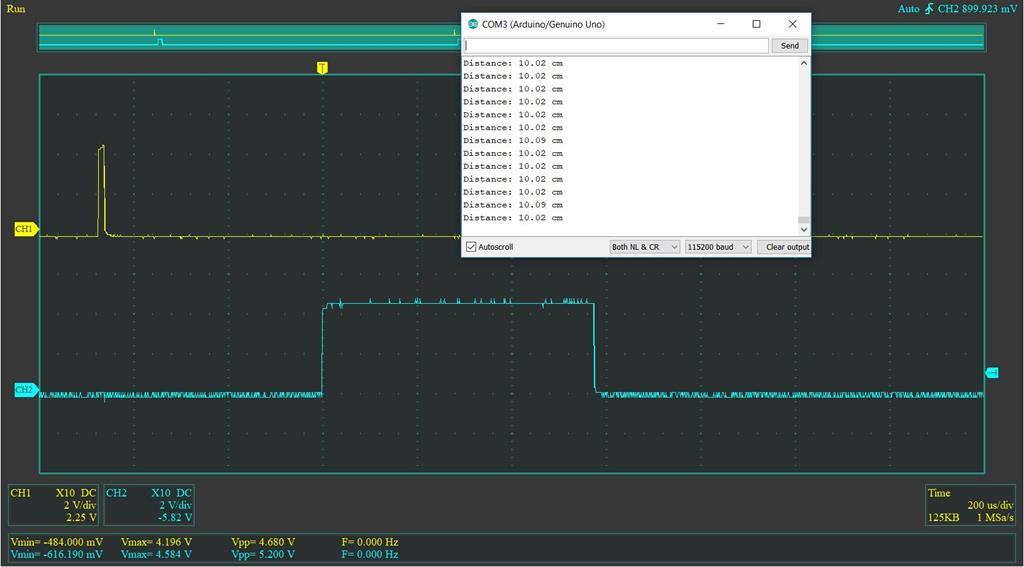The image size is (1024, 567).
Task: Click the Vmin= -616.190 mV measurement
Action: click(56, 555)
